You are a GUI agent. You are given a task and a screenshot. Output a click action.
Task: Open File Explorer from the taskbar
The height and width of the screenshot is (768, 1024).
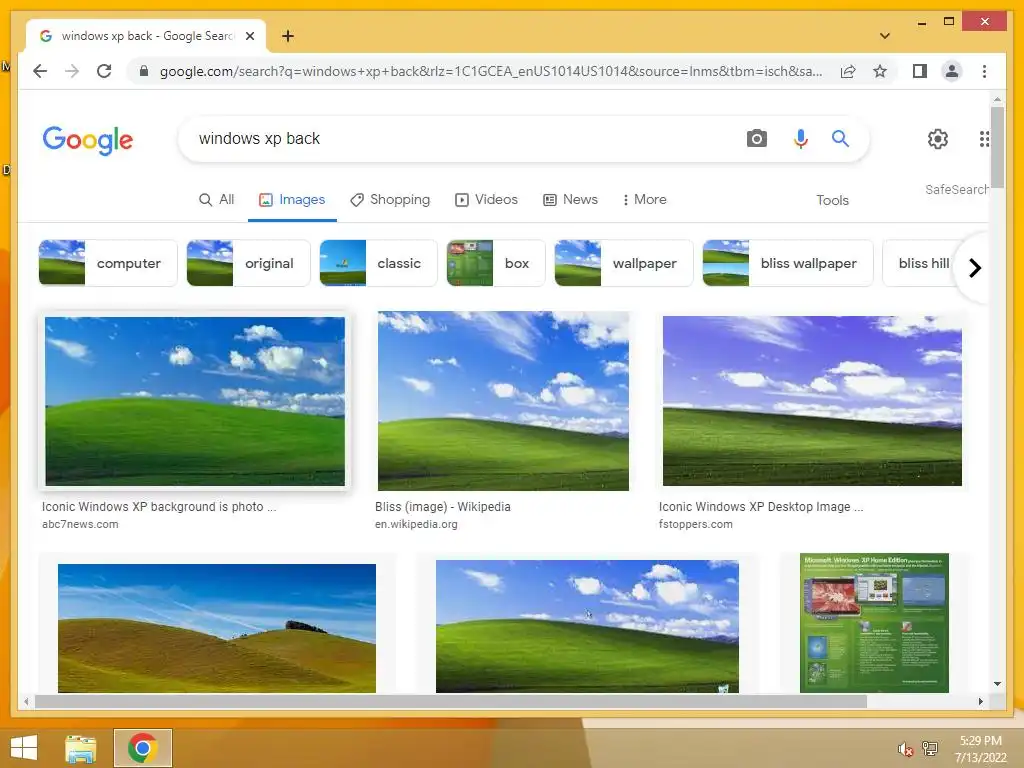tap(81, 748)
